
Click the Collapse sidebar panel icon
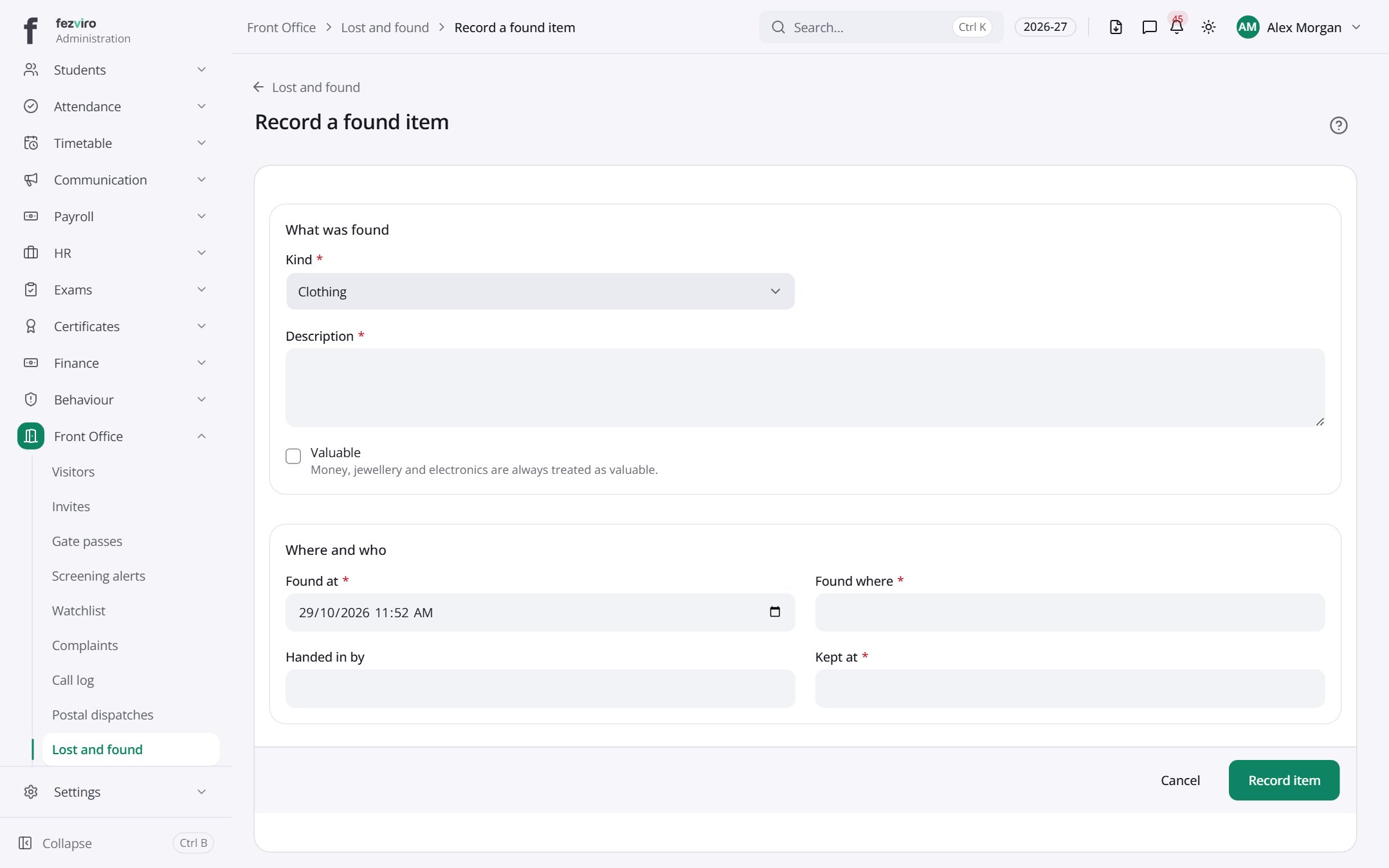click(25, 843)
